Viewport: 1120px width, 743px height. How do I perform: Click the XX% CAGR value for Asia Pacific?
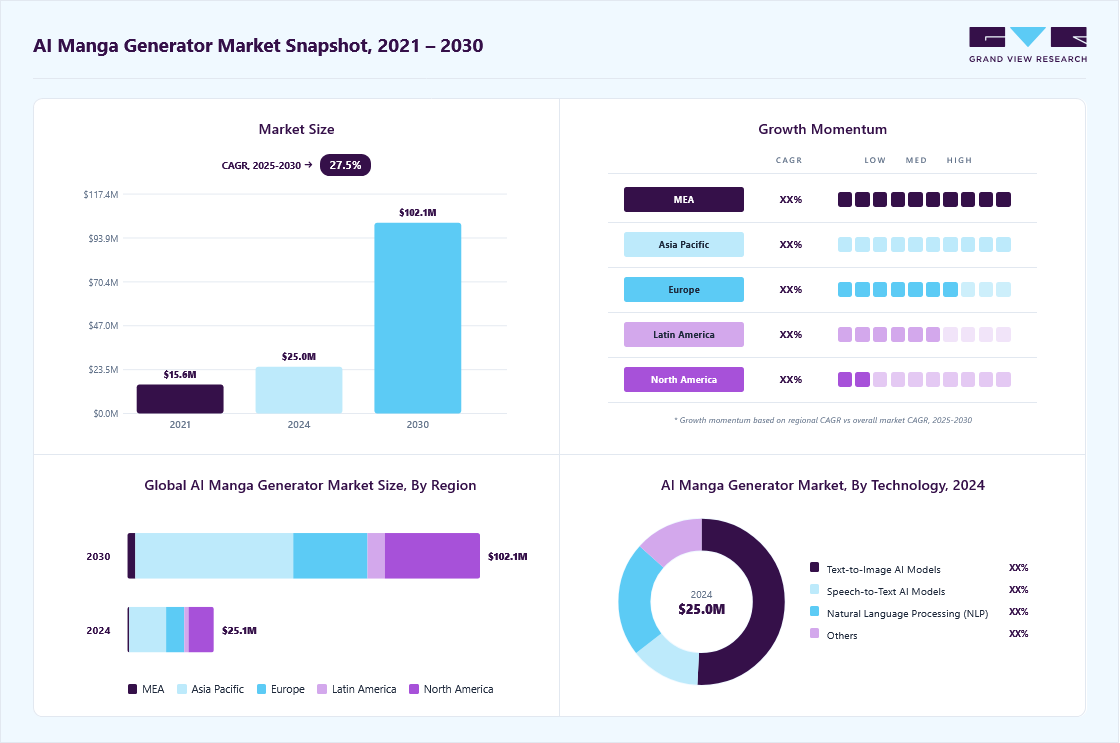tap(791, 245)
